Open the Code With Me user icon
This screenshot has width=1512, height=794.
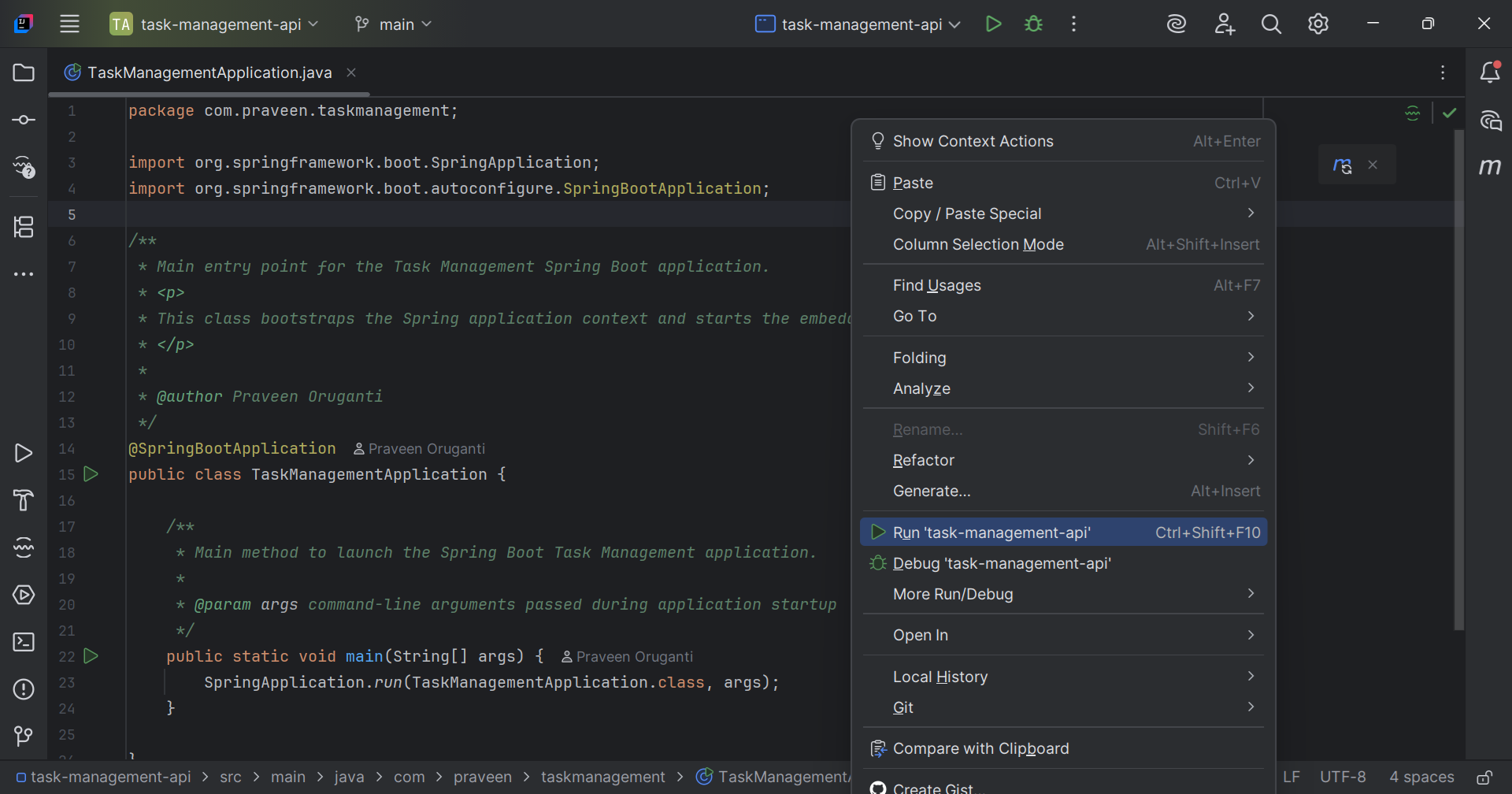point(1224,24)
